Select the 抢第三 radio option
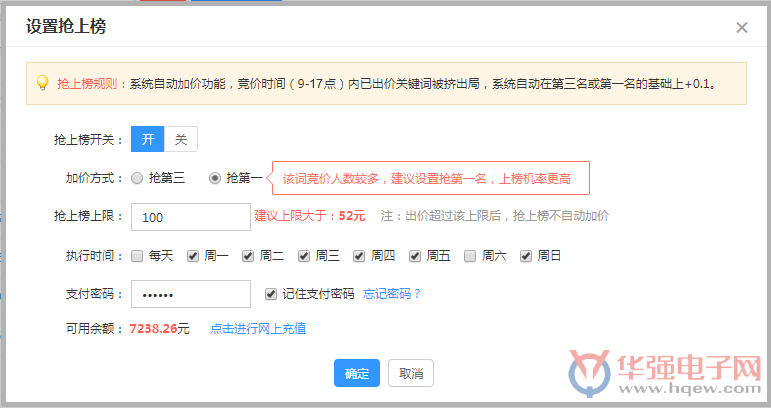Viewport: 771px width, 408px height. click(x=137, y=178)
